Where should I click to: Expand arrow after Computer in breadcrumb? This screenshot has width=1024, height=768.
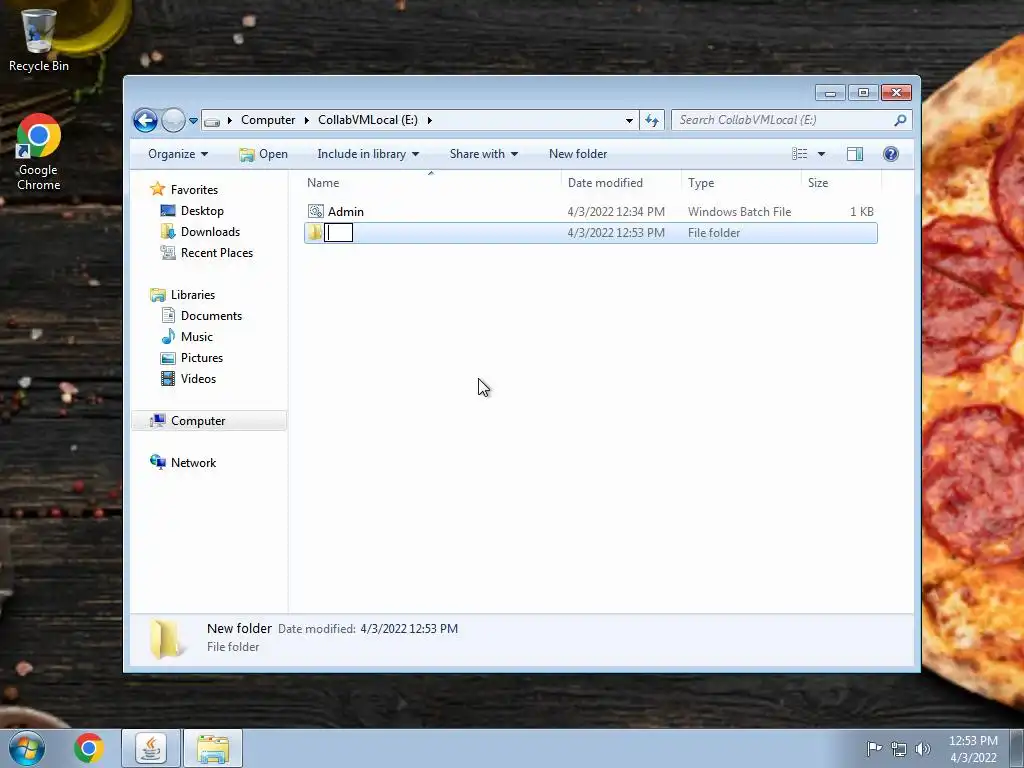coord(306,120)
